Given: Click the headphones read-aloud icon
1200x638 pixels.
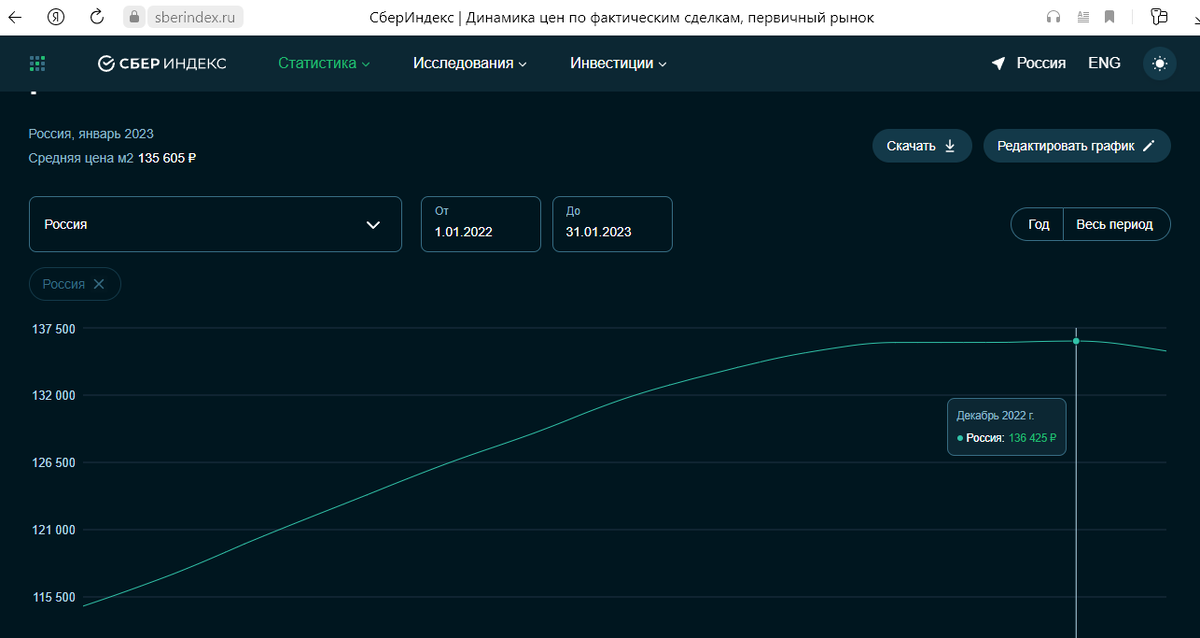Looking at the screenshot, I should 1053,17.
